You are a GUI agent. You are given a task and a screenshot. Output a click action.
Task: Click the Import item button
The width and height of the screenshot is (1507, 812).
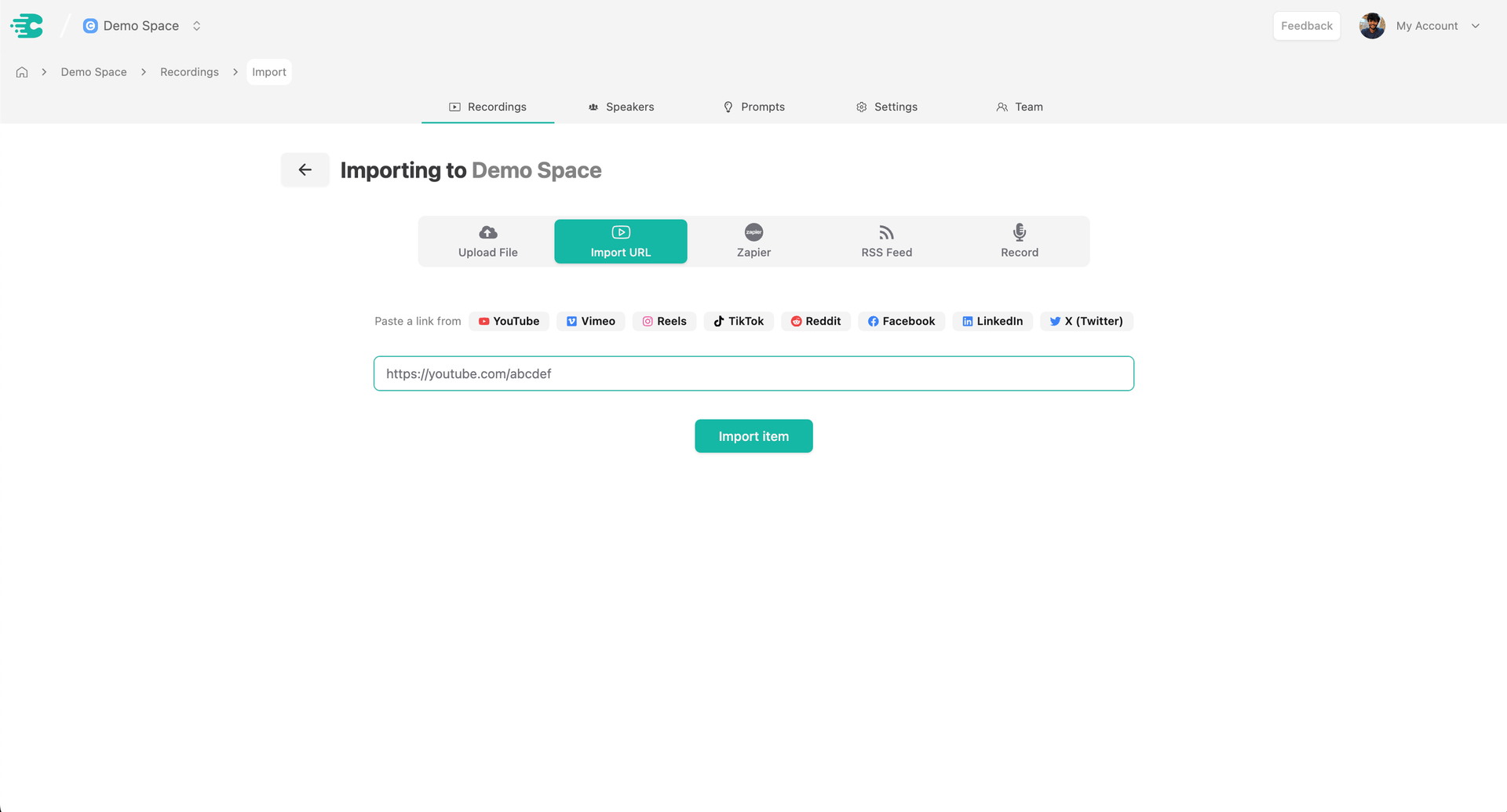[753, 436]
